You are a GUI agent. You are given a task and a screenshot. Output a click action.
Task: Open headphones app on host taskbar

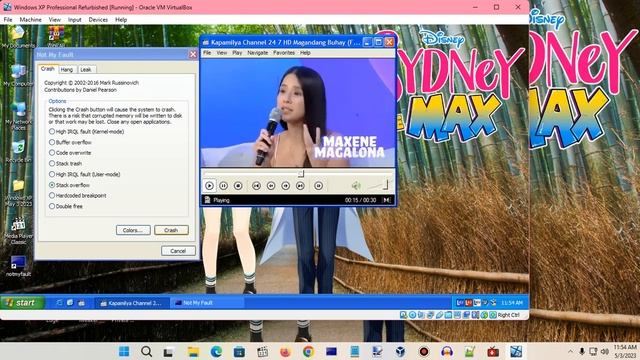[447, 351]
